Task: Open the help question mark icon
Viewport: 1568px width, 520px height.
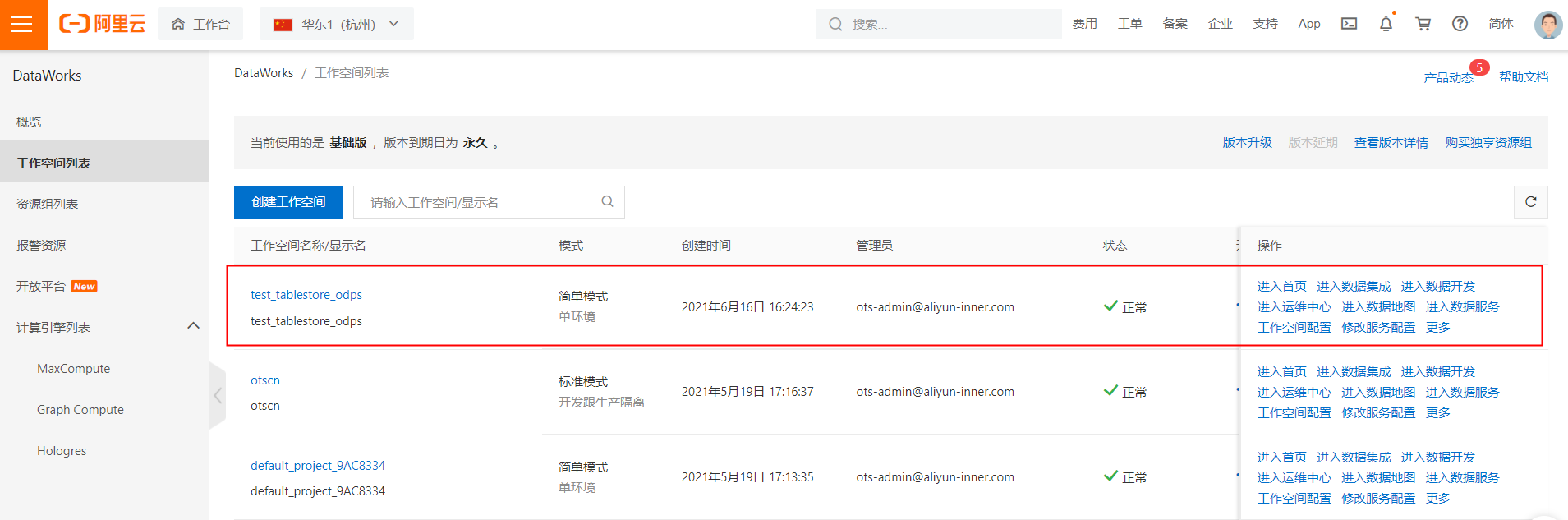Action: click(1460, 24)
